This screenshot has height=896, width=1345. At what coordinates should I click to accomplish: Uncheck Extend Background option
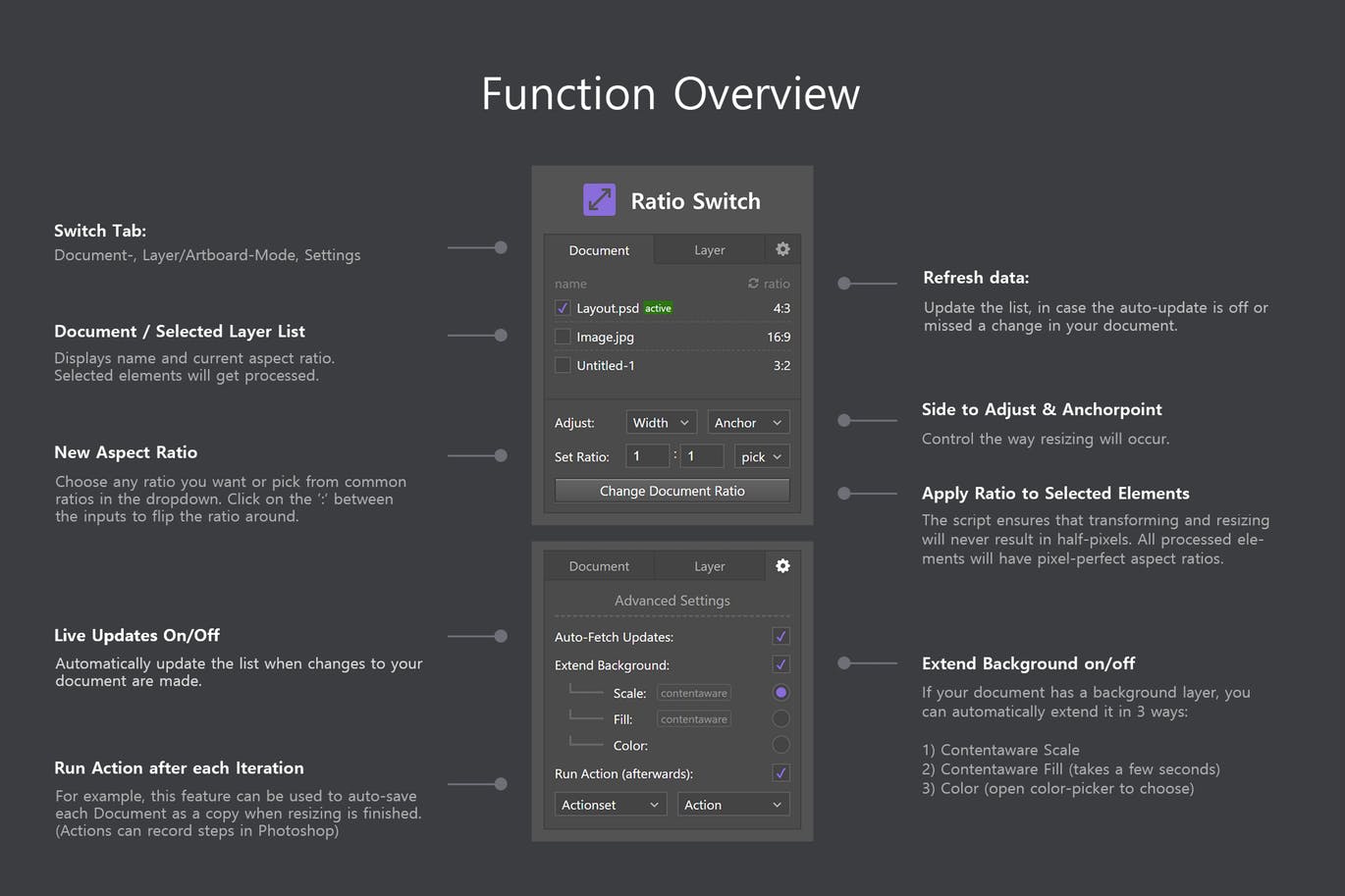tap(780, 664)
